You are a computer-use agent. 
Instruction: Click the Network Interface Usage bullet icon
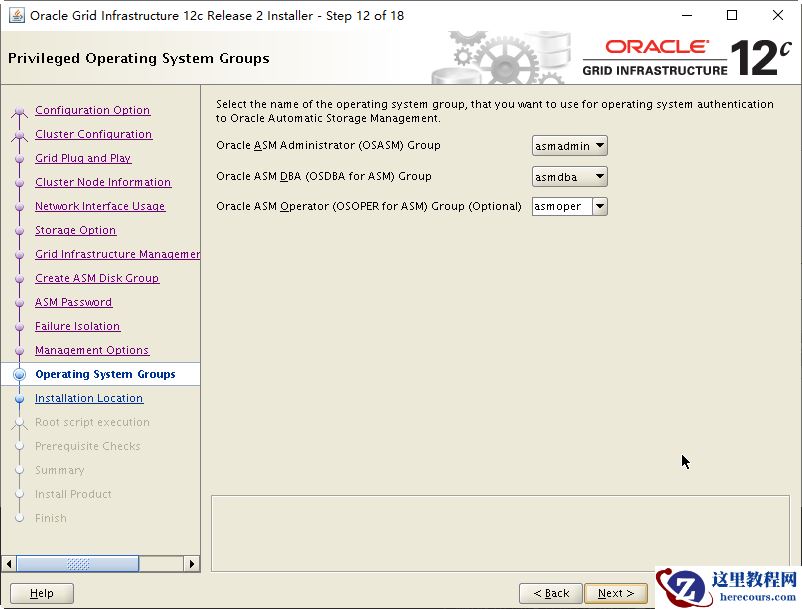pos(19,207)
